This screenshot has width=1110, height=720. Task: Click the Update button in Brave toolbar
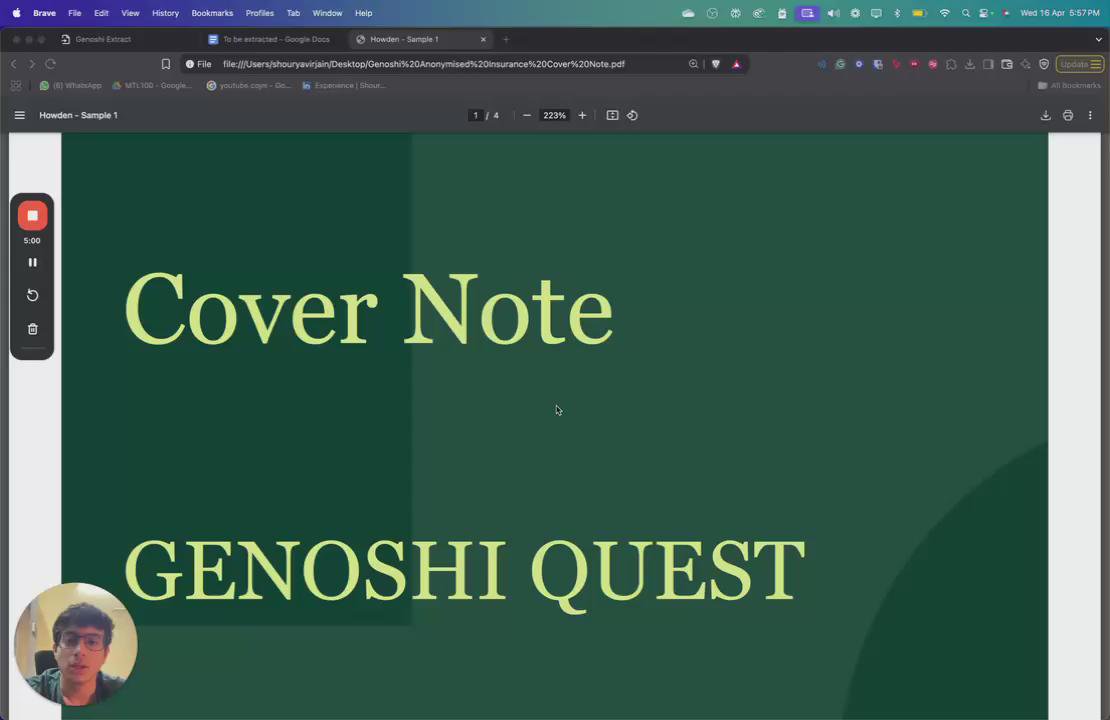1080,64
